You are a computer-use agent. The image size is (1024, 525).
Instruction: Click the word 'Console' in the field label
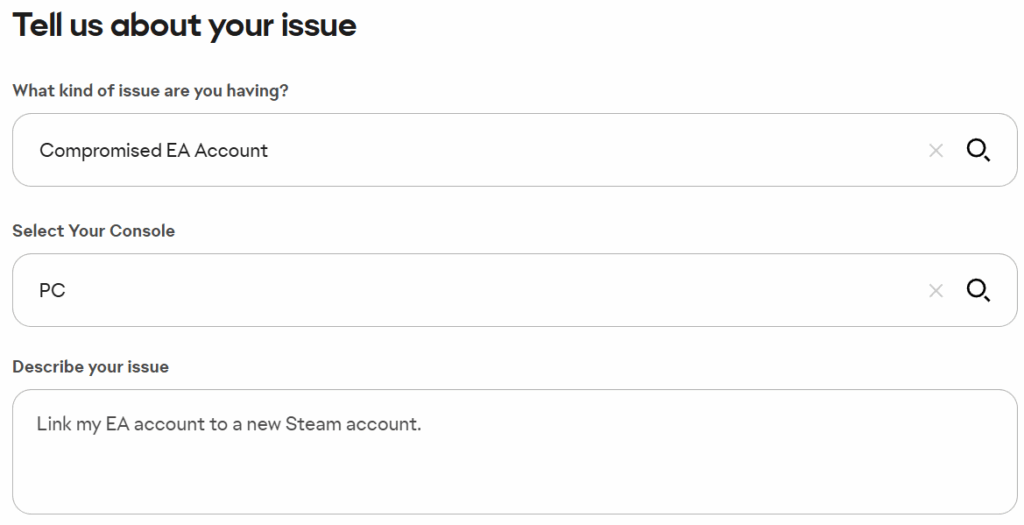(142, 231)
